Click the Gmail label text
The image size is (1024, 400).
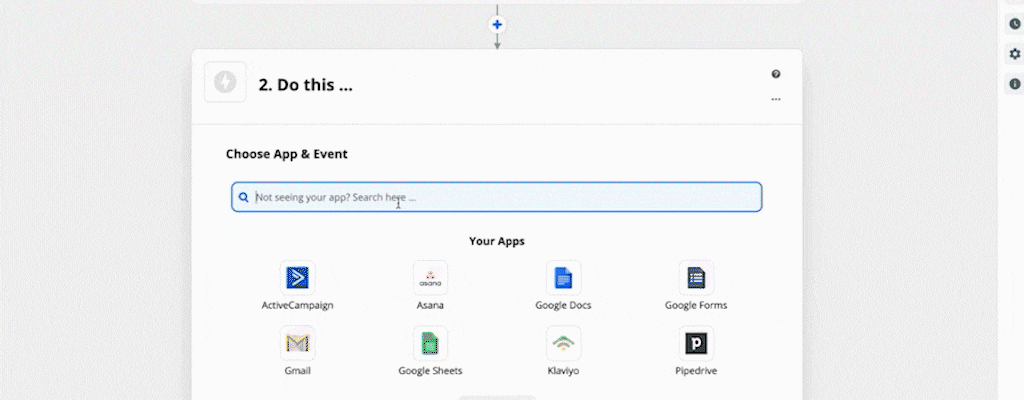point(298,371)
